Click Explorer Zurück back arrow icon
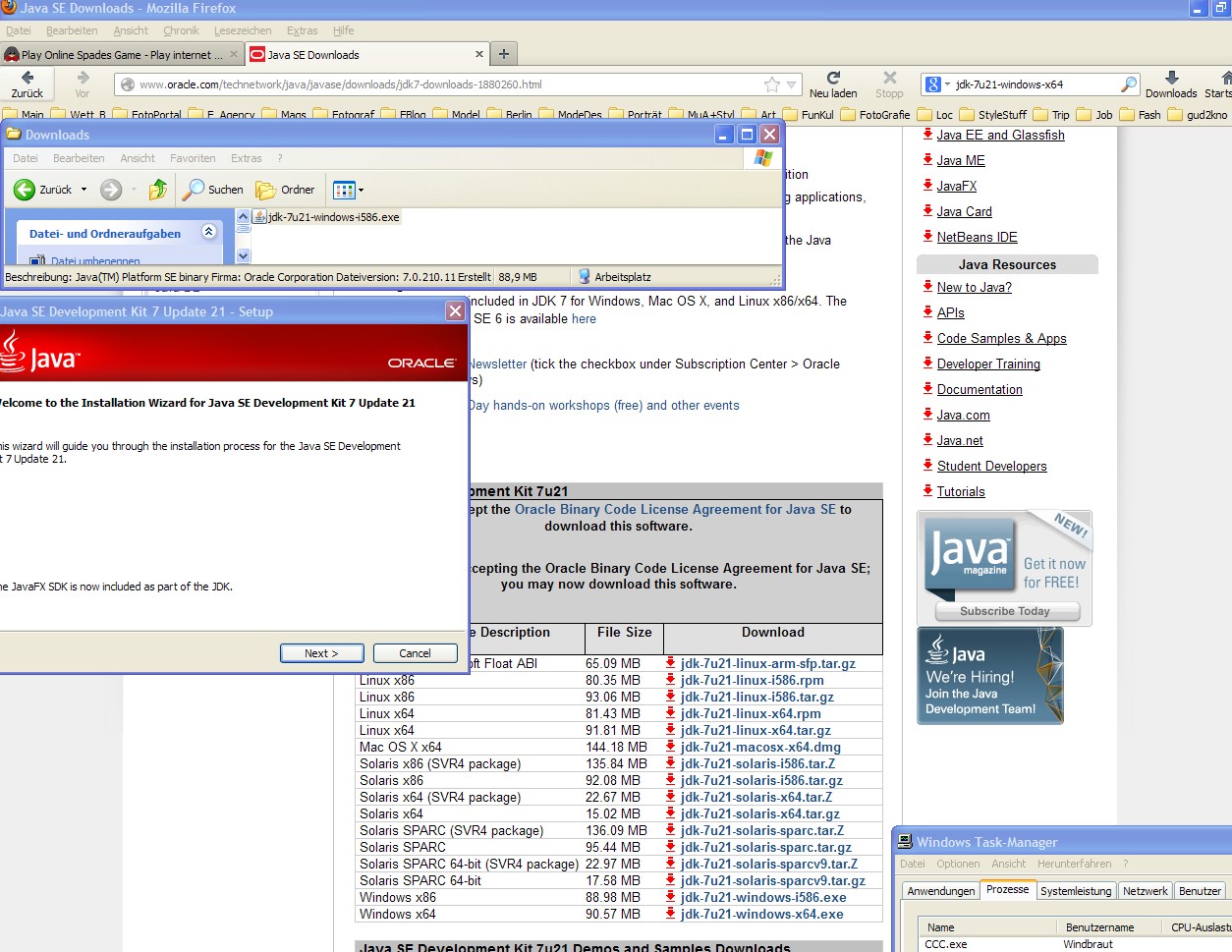Viewport: 1232px width, 952px height. click(x=25, y=190)
